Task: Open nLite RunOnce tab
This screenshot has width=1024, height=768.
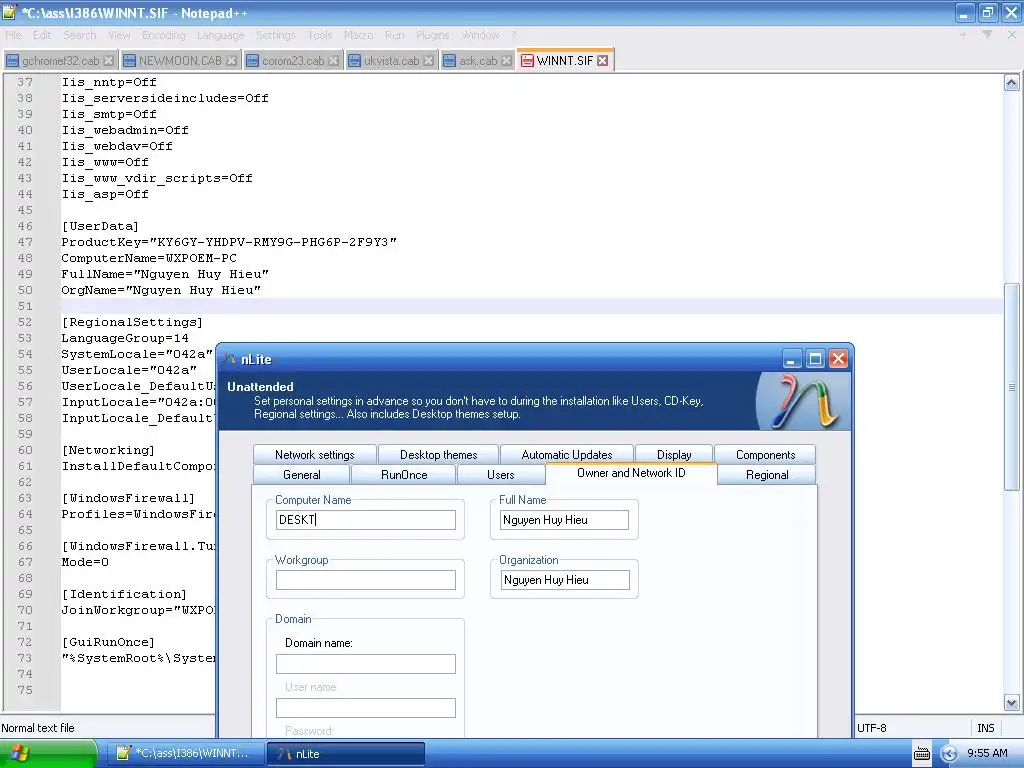Action: pyautogui.click(x=404, y=475)
